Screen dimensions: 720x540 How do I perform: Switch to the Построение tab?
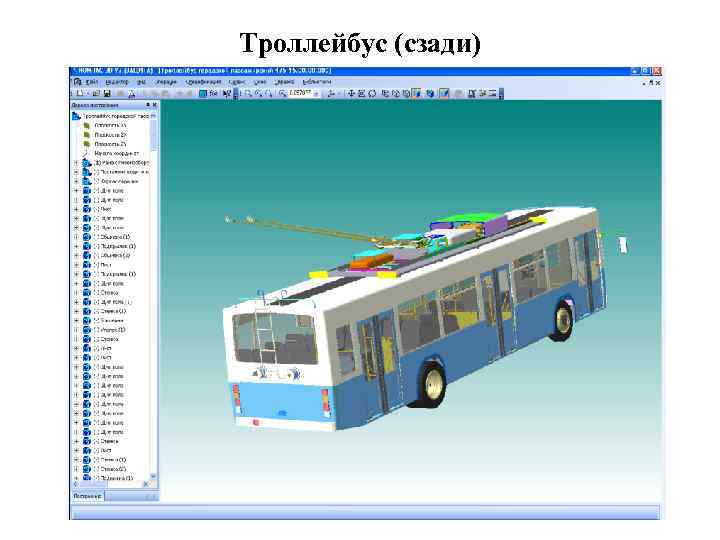[x=87, y=496]
